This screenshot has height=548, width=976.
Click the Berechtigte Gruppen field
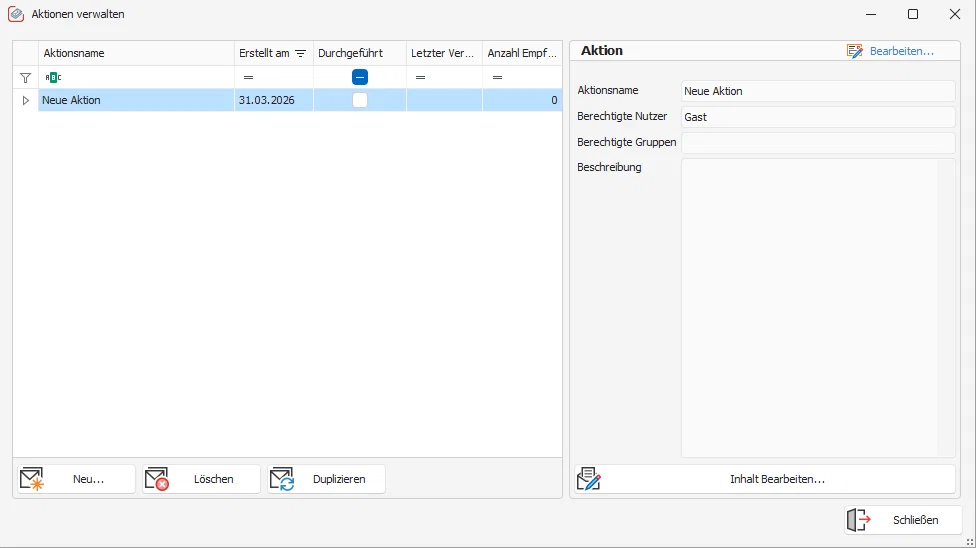[x=818, y=143]
